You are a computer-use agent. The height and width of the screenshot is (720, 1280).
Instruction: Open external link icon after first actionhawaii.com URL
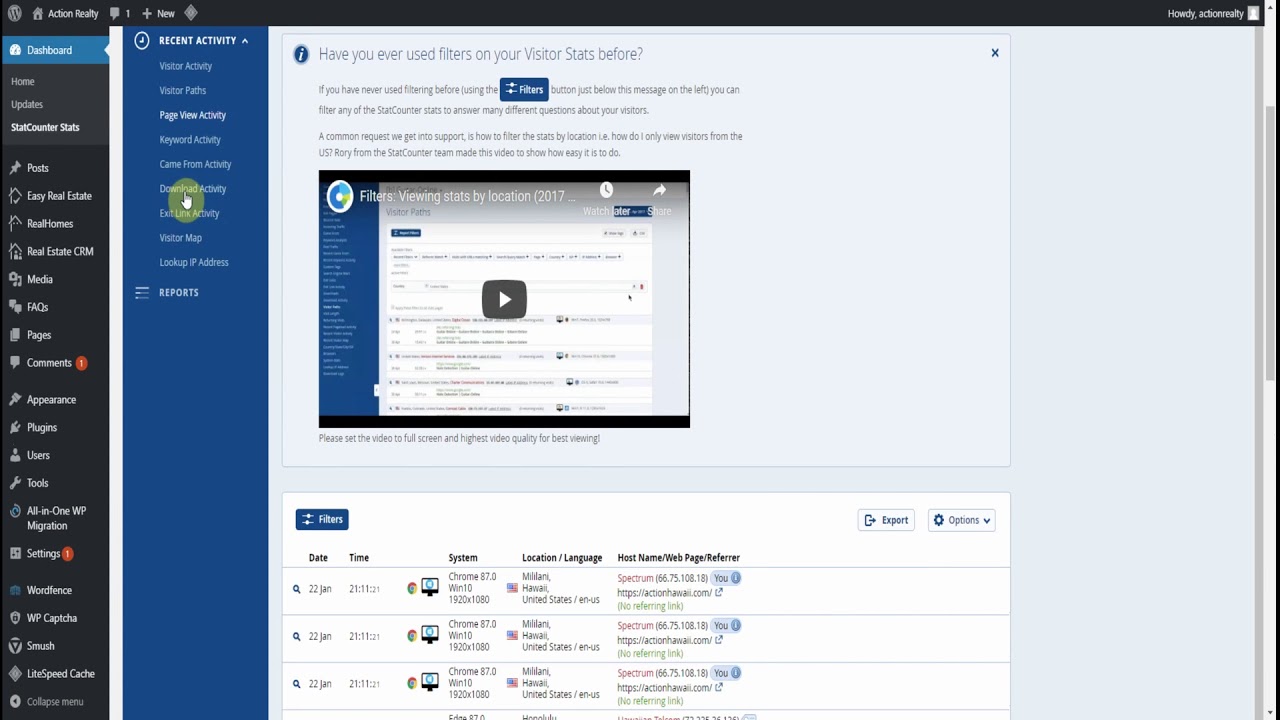(718, 593)
